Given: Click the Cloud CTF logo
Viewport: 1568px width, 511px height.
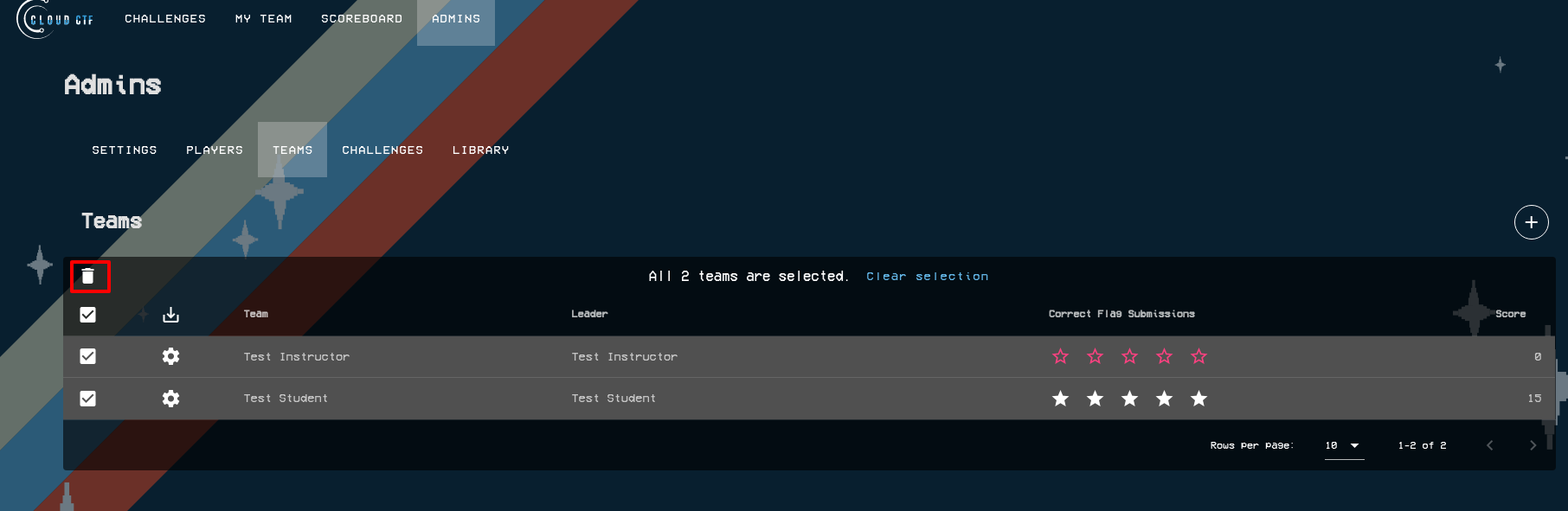Looking at the screenshot, I should 55,20.
